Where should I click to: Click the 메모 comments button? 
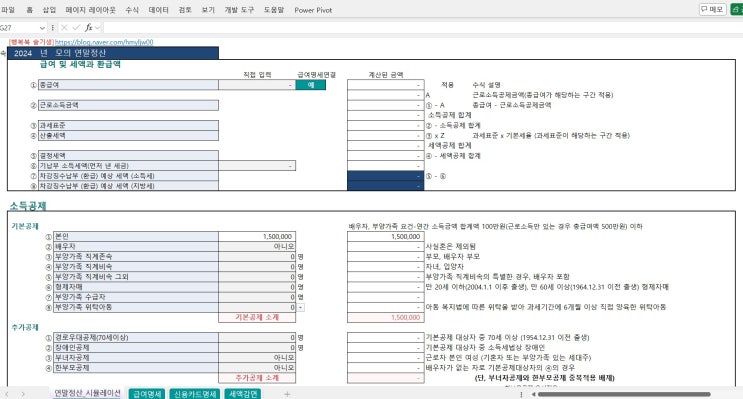712,9
